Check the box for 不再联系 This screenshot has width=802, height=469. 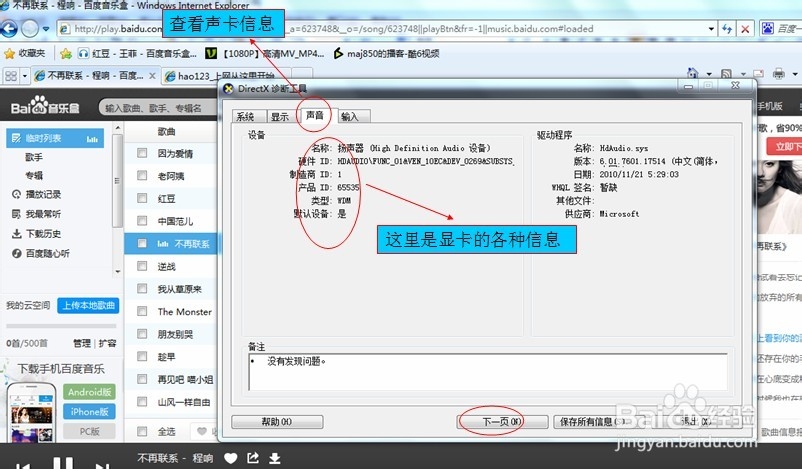(142, 243)
